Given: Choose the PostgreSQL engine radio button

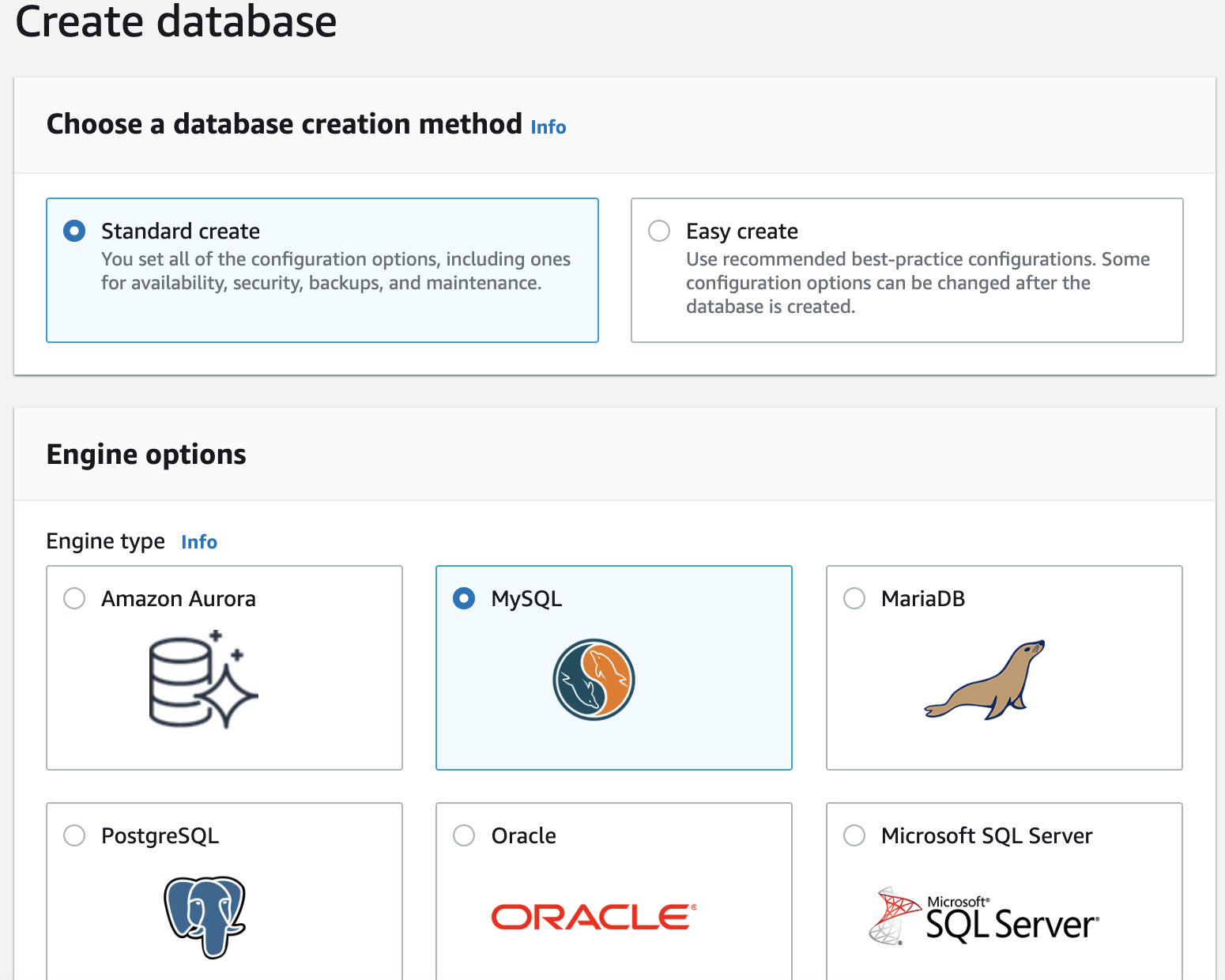Looking at the screenshot, I should tap(74, 835).
